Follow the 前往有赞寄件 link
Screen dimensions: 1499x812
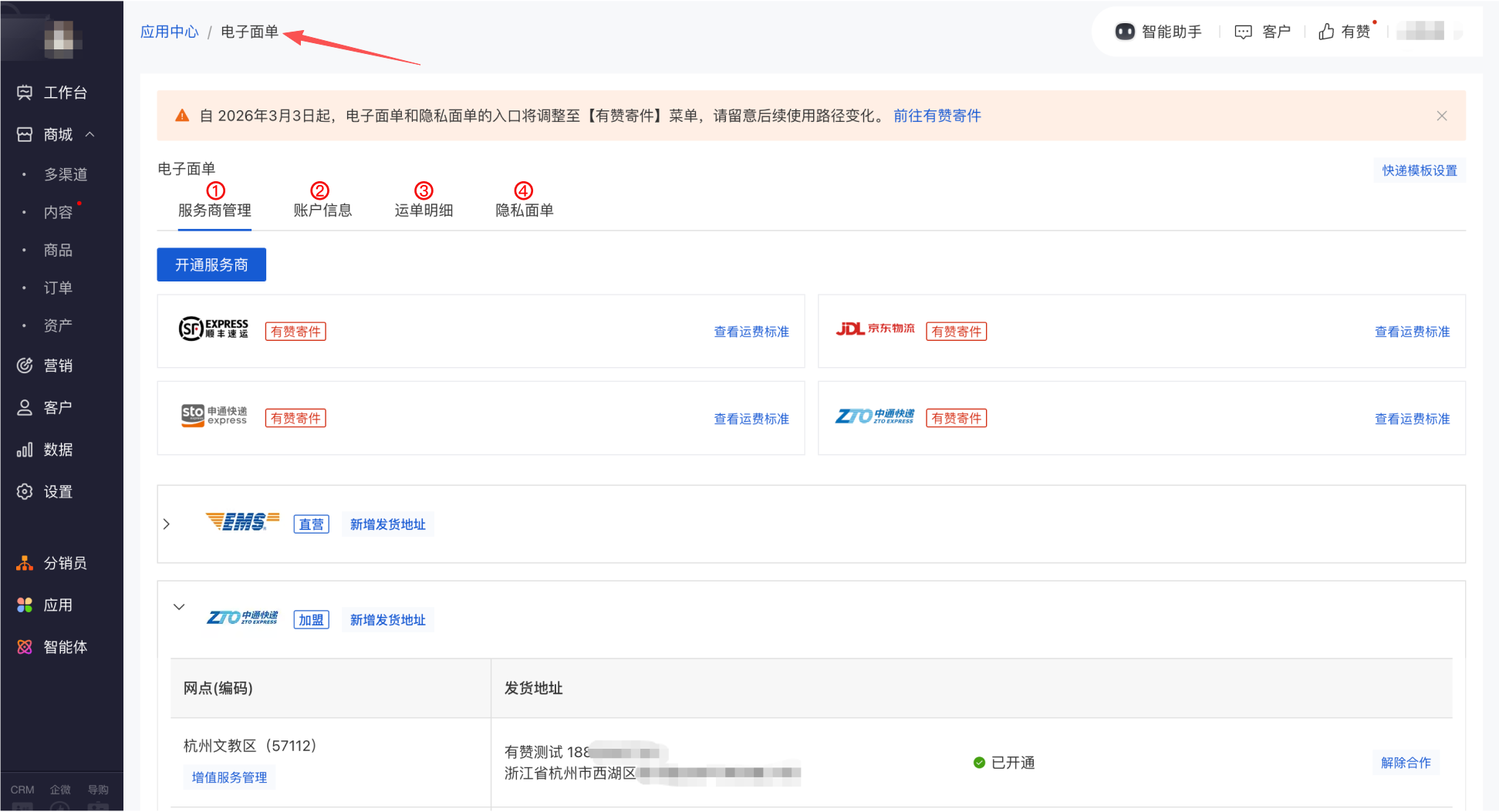[x=937, y=116]
